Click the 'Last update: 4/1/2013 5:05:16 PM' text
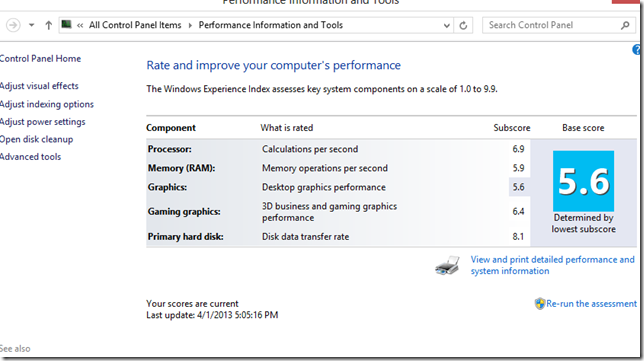This screenshot has width=644, height=361. 212,315
